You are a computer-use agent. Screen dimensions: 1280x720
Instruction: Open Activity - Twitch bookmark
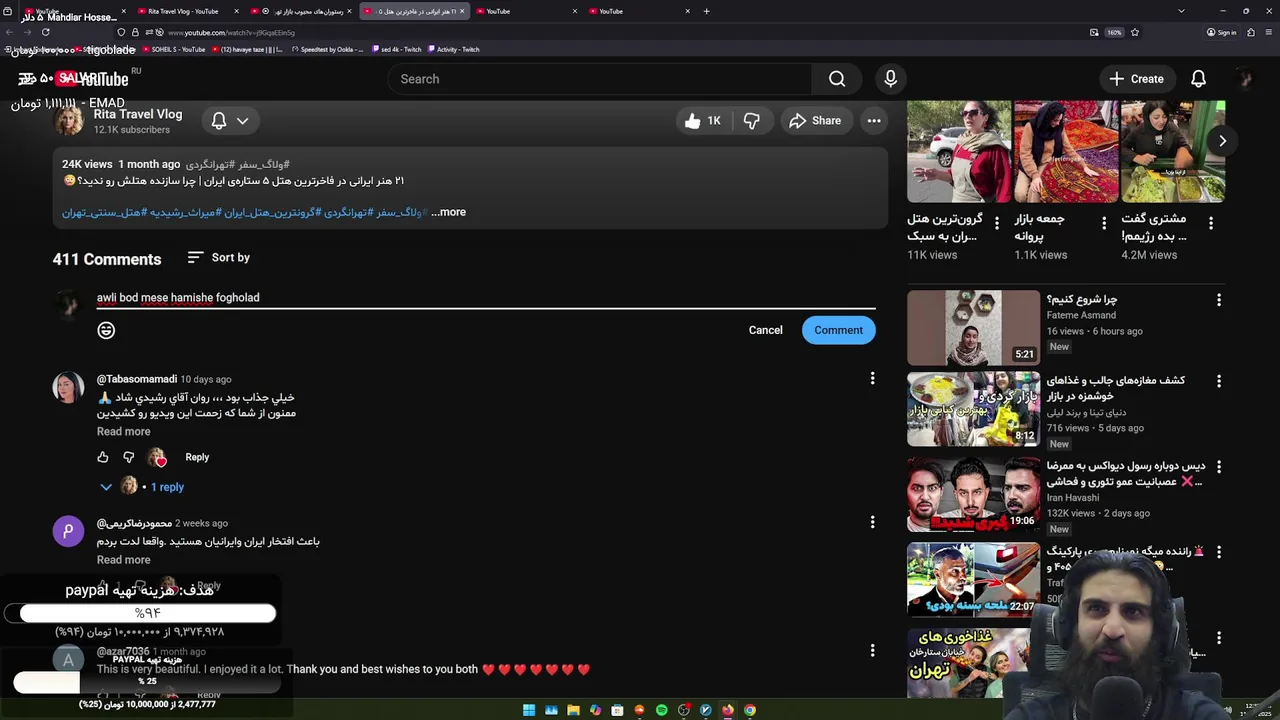[454, 49]
